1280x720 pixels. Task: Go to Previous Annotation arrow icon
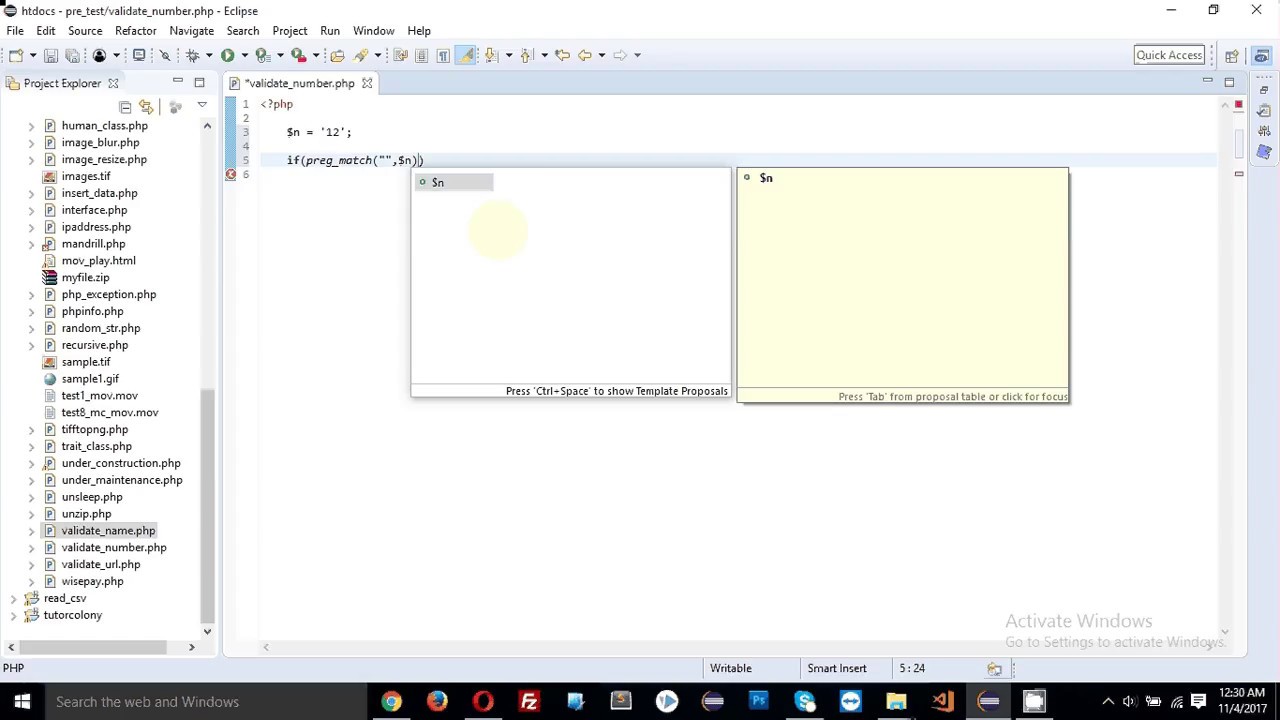526,55
